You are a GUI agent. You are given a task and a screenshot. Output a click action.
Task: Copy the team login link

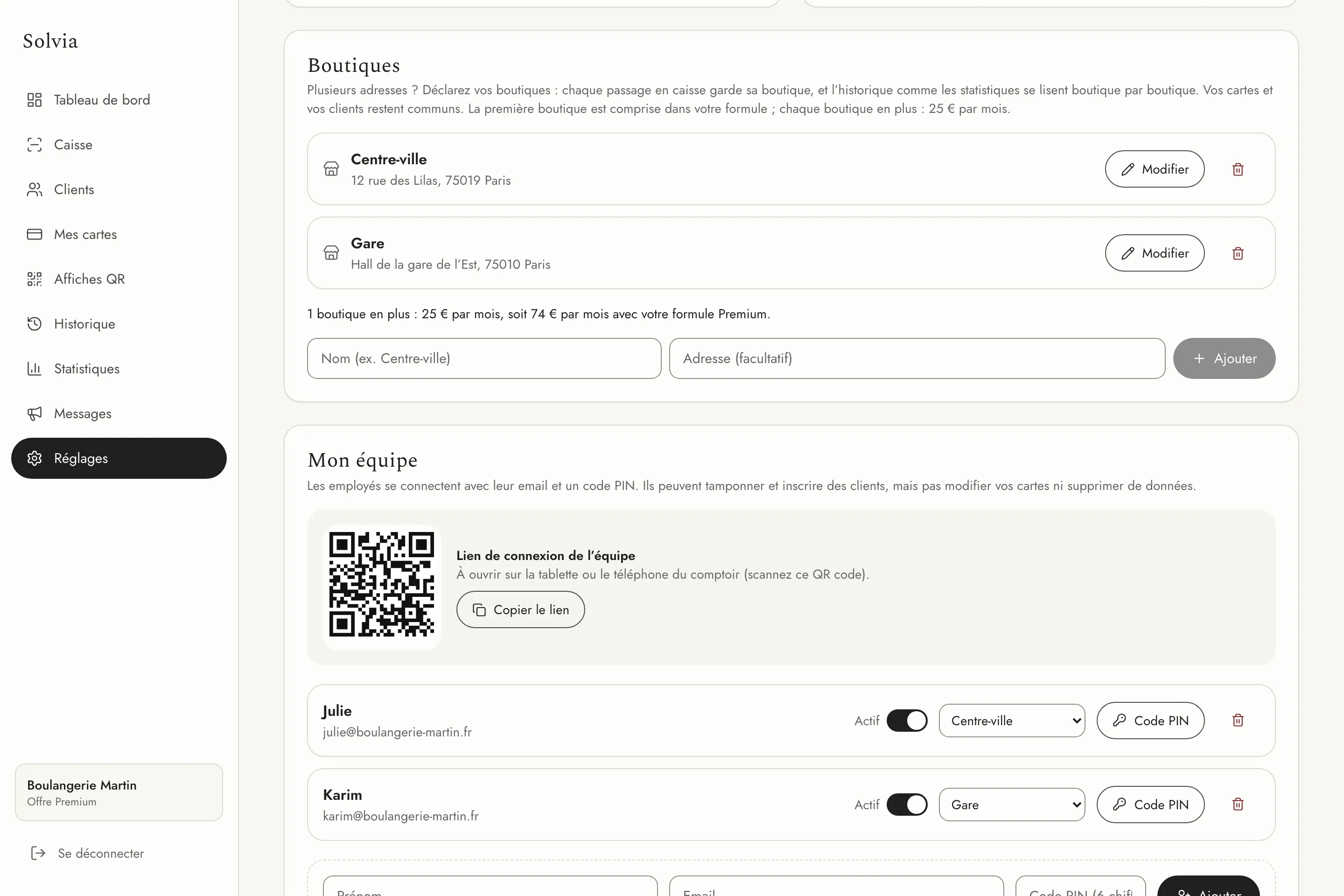[x=521, y=610]
